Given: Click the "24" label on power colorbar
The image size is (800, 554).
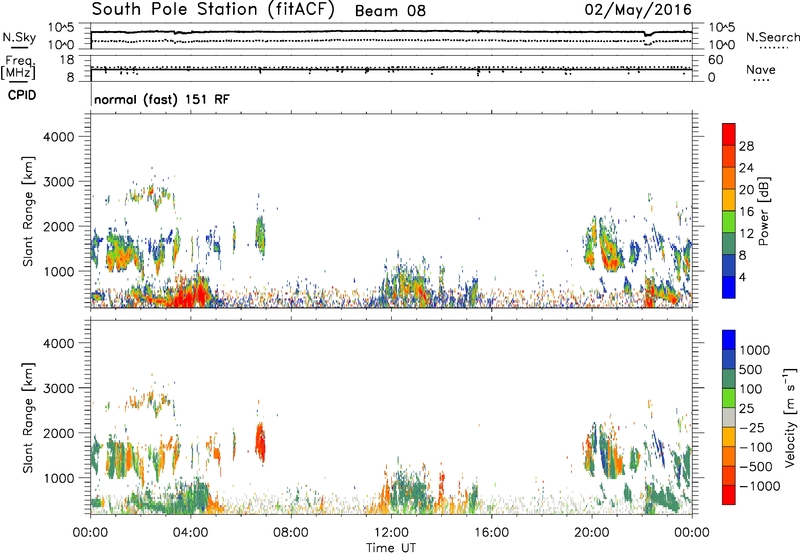Looking at the screenshot, I should pos(746,168).
